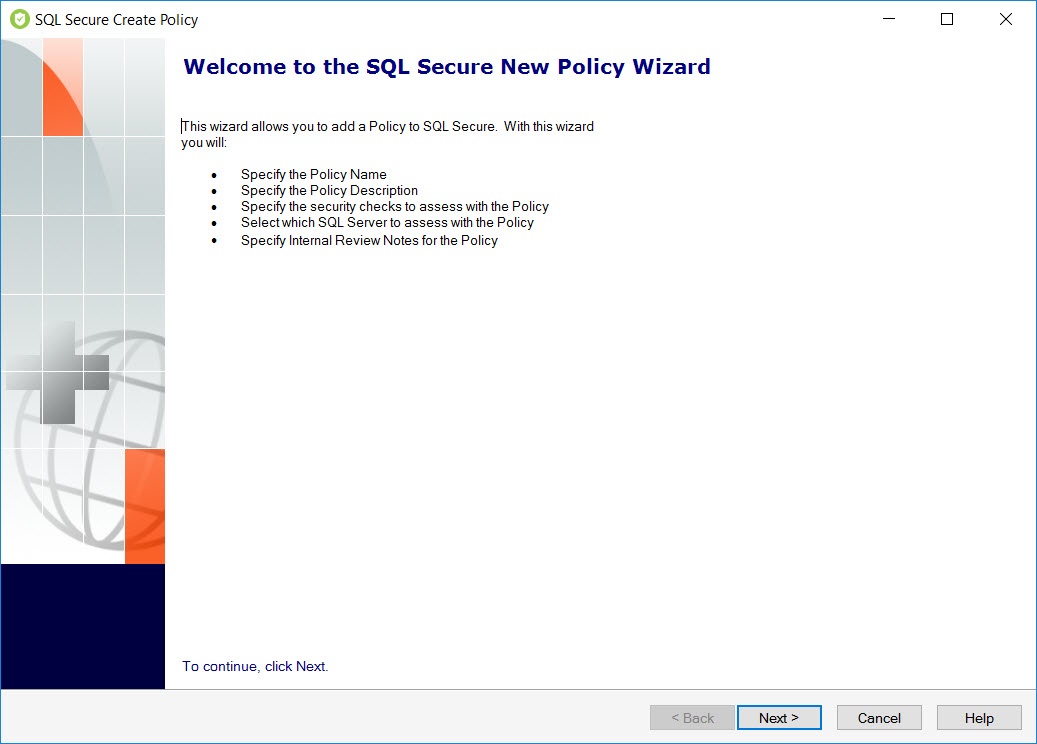Click the Next button to continue
The width and height of the screenshot is (1037, 744).
click(779, 718)
